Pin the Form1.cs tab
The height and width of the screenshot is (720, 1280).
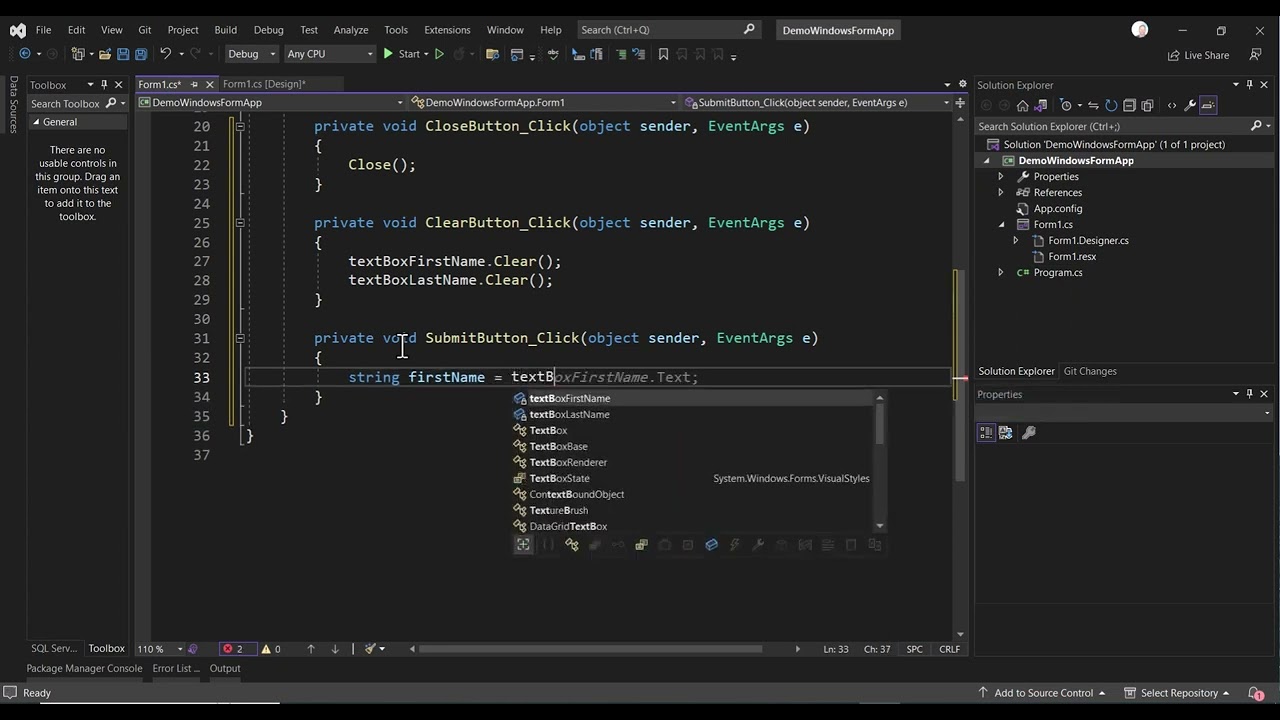[194, 84]
